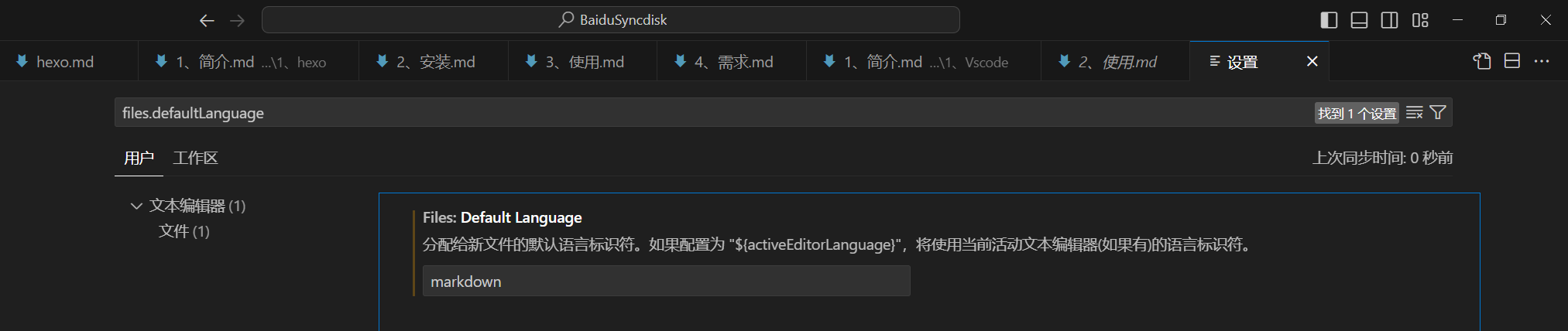This screenshot has width=1568, height=331.
Task: Clear the settings search input icon
Action: point(1415,113)
